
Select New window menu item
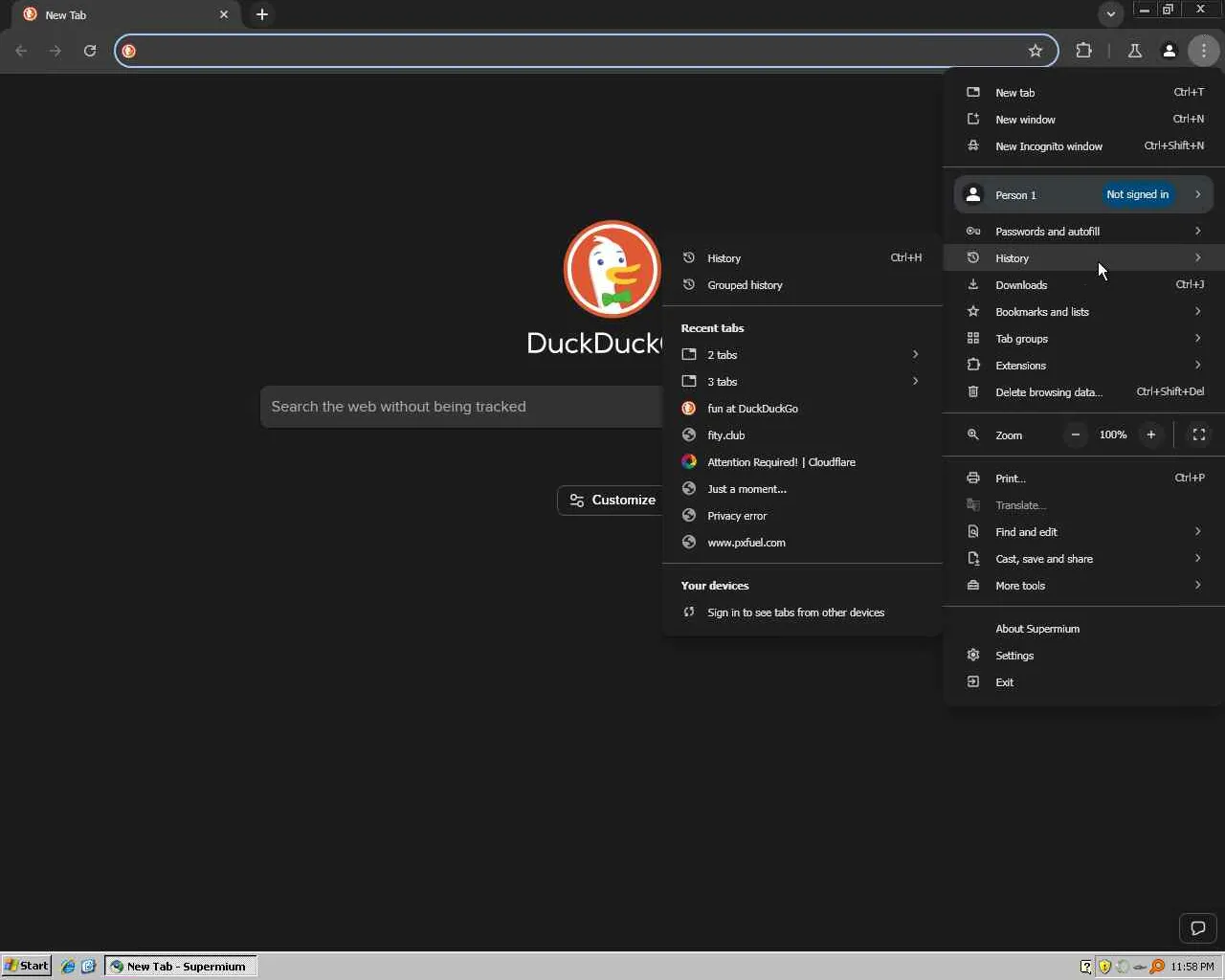coord(1083,120)
